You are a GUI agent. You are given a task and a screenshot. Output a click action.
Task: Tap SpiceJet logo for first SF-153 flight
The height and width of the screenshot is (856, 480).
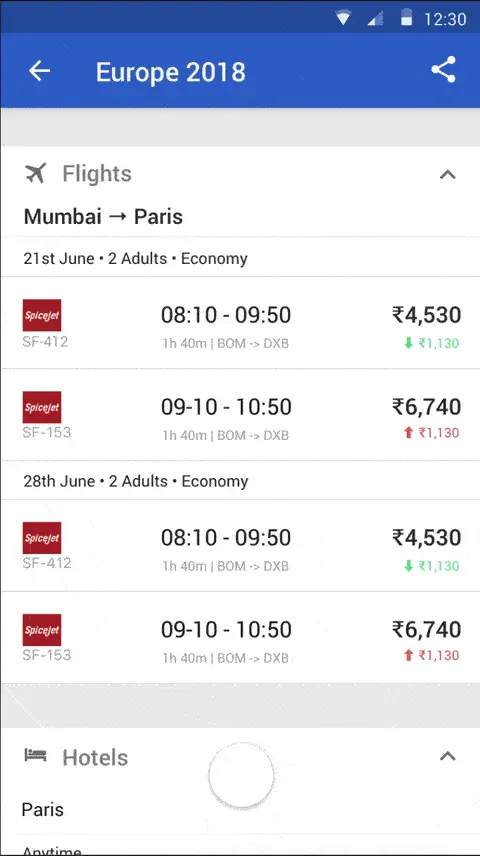pyautogui.click(x=42, y=407)
